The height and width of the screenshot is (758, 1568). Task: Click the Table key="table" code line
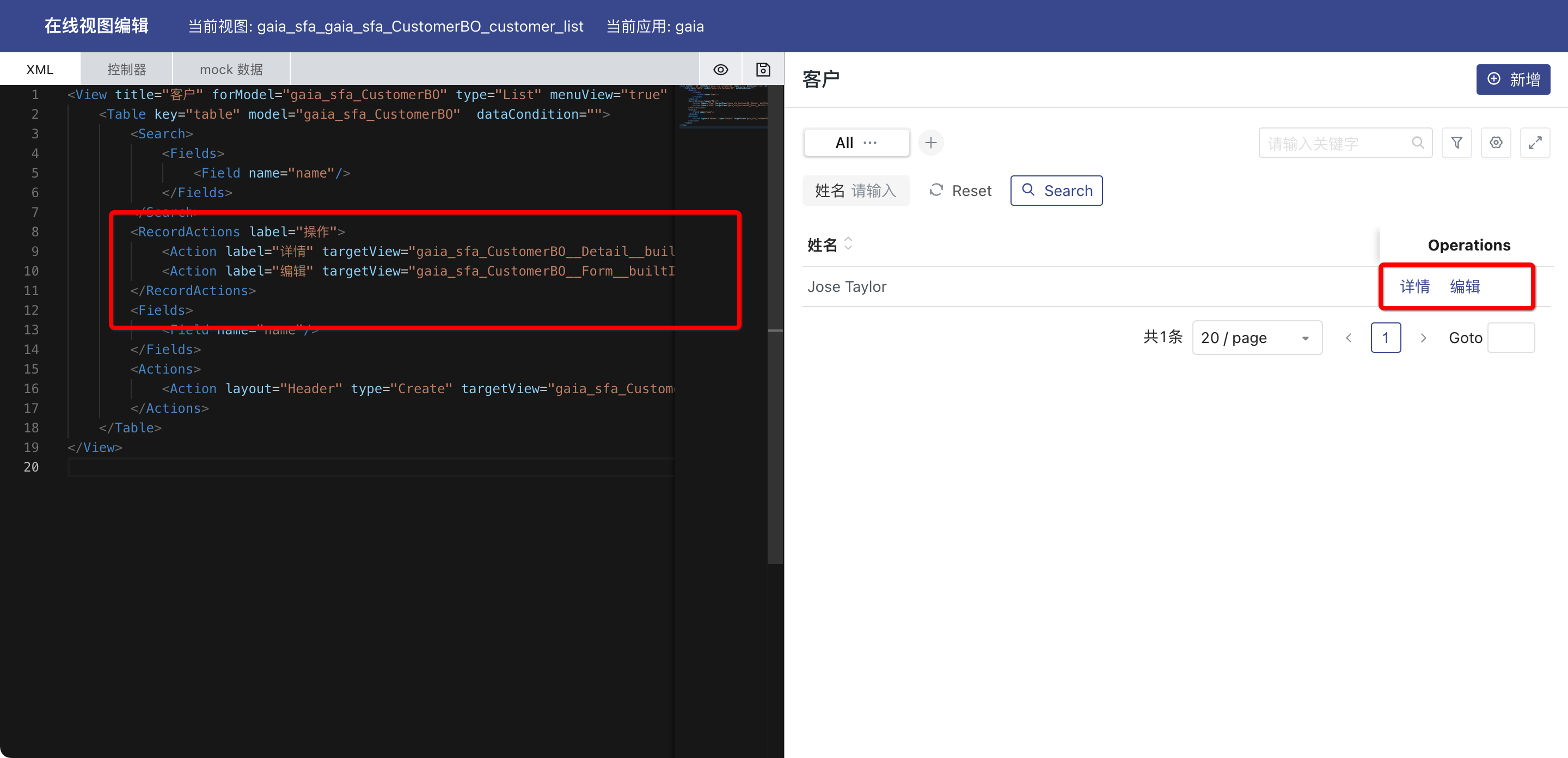(354, 114)
